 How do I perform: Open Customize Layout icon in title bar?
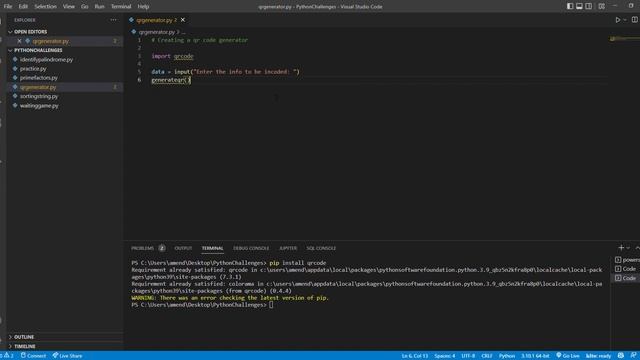coord(602,6)
